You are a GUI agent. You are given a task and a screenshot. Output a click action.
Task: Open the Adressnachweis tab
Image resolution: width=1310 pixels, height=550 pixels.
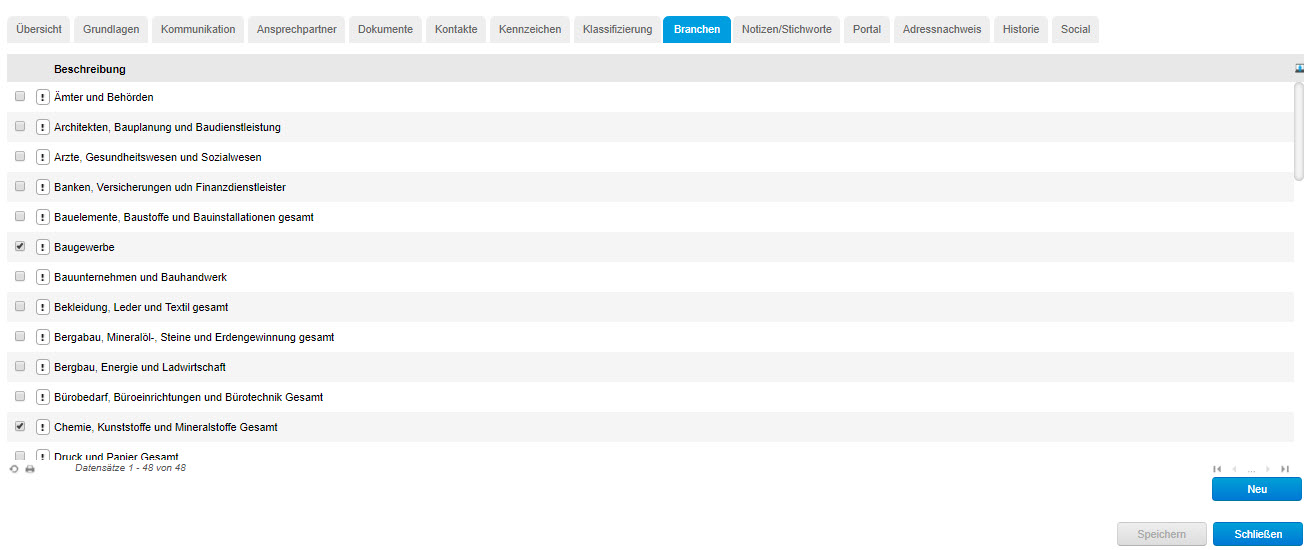(942, 29)
